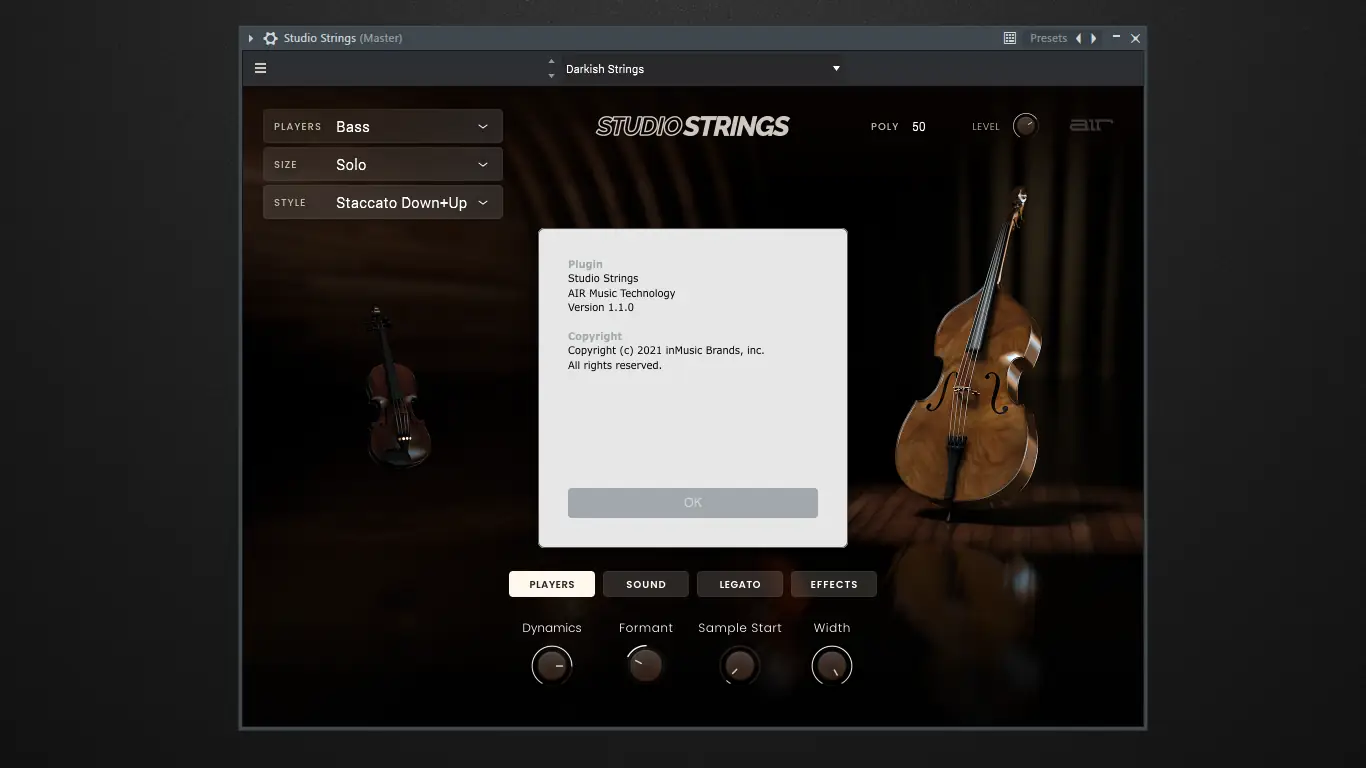The height and width of the screenshot is (768, 1366).
Task: Dismiss the about dialog with OK
Action: click(x=693, y=503)
